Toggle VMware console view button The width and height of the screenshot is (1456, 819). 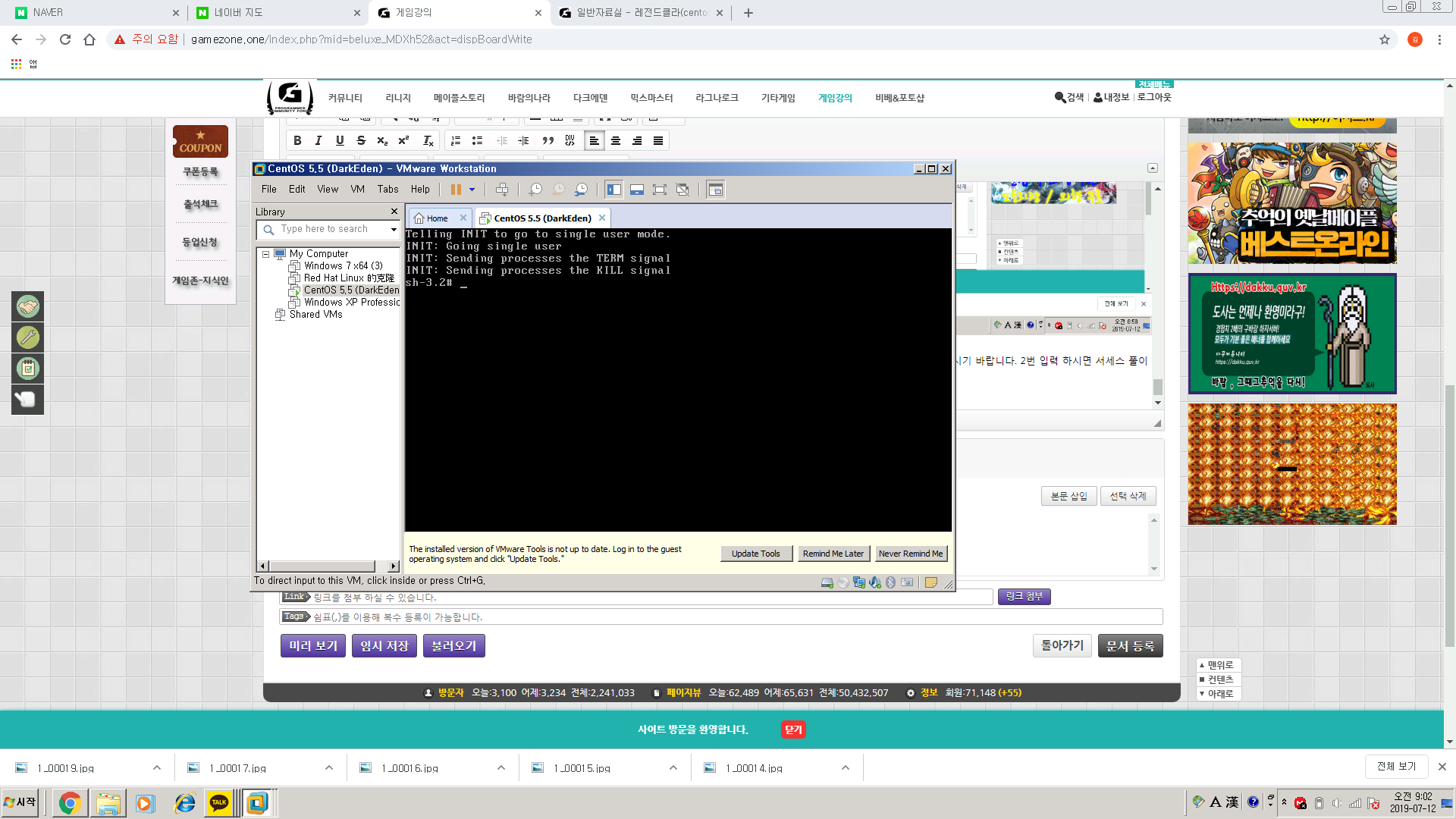715,190
